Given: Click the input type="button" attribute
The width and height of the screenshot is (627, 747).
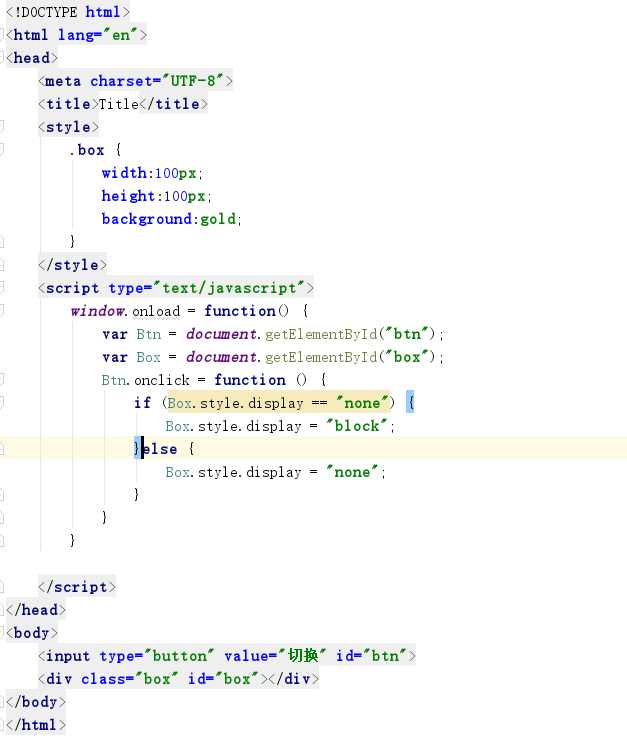Looking at the screenshot, I should tap(157, 656).
